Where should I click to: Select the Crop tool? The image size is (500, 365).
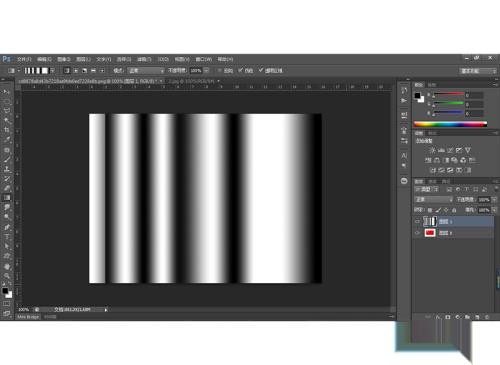click(6, 130)
